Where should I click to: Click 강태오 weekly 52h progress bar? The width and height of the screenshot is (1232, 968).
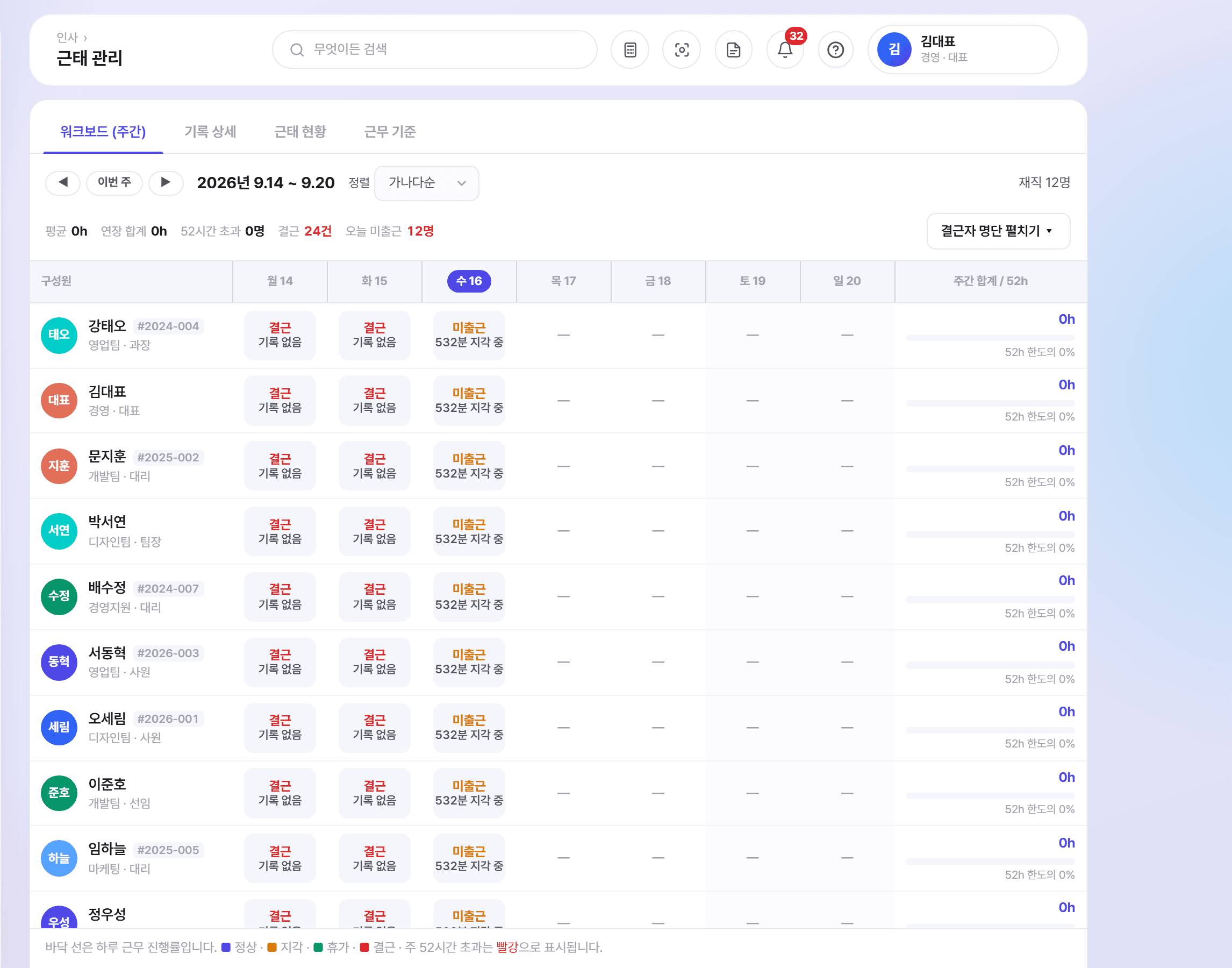[990, 338]
